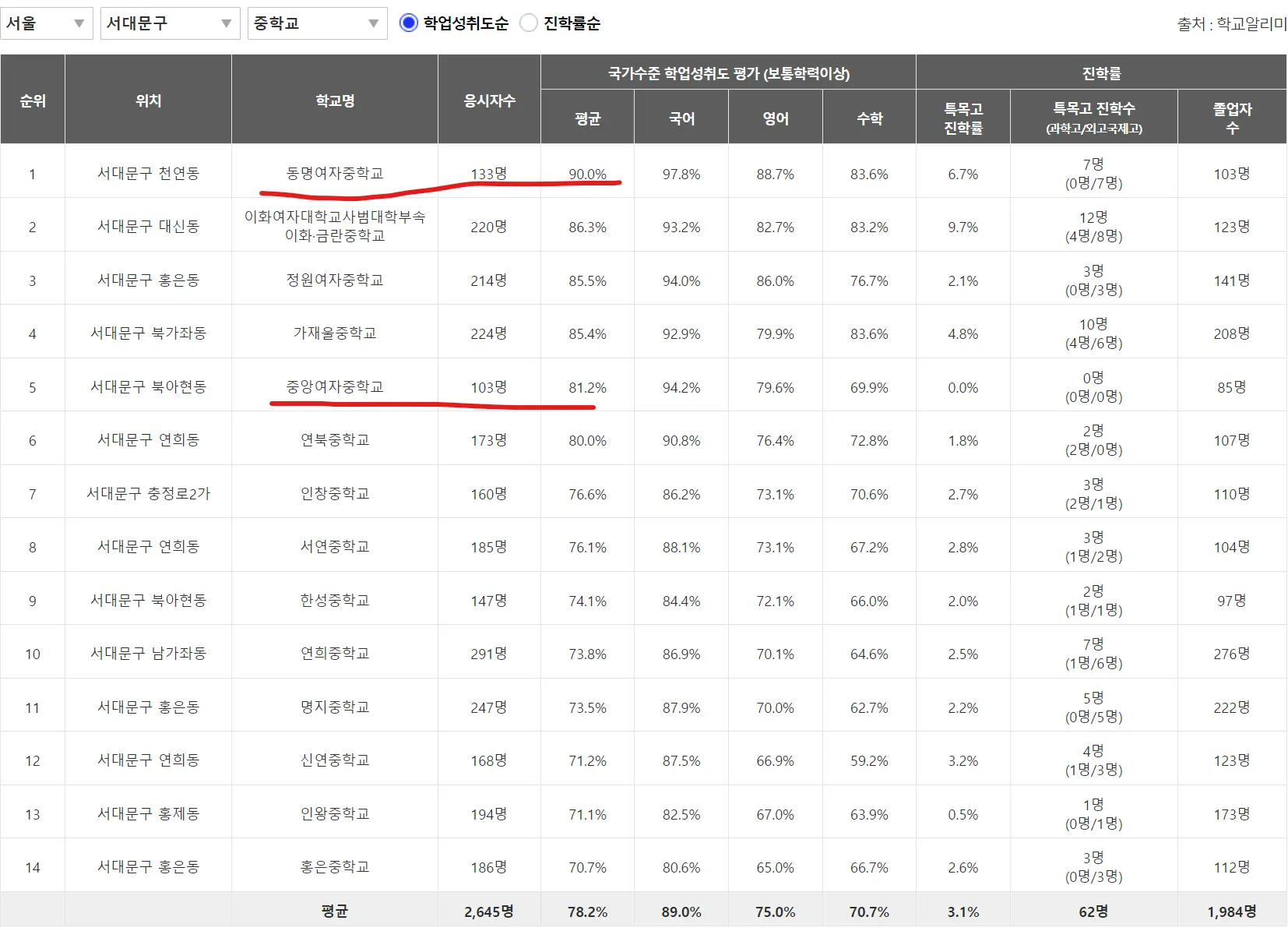Select the 학업성취도순 radio button
The image size is (1288, 931).
409,23
